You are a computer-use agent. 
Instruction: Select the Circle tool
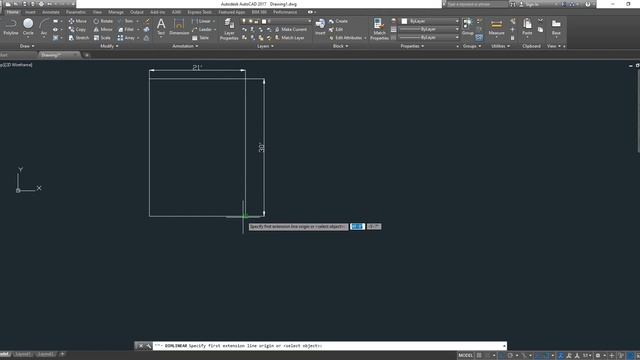(28, 27)
